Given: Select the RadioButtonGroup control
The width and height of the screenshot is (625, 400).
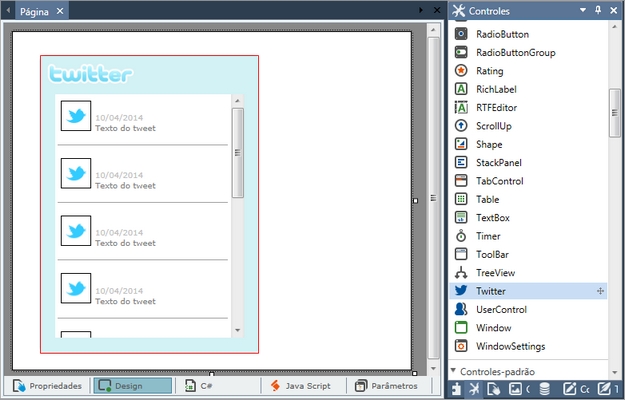Looking at the screenshot, I should tap(515, 52).
